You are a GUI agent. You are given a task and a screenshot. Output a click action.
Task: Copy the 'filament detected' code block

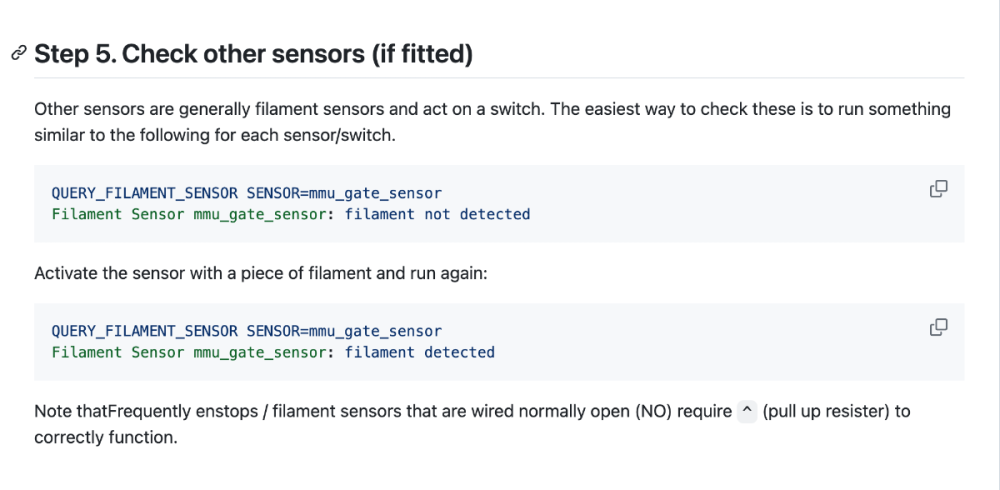[938, 327]
